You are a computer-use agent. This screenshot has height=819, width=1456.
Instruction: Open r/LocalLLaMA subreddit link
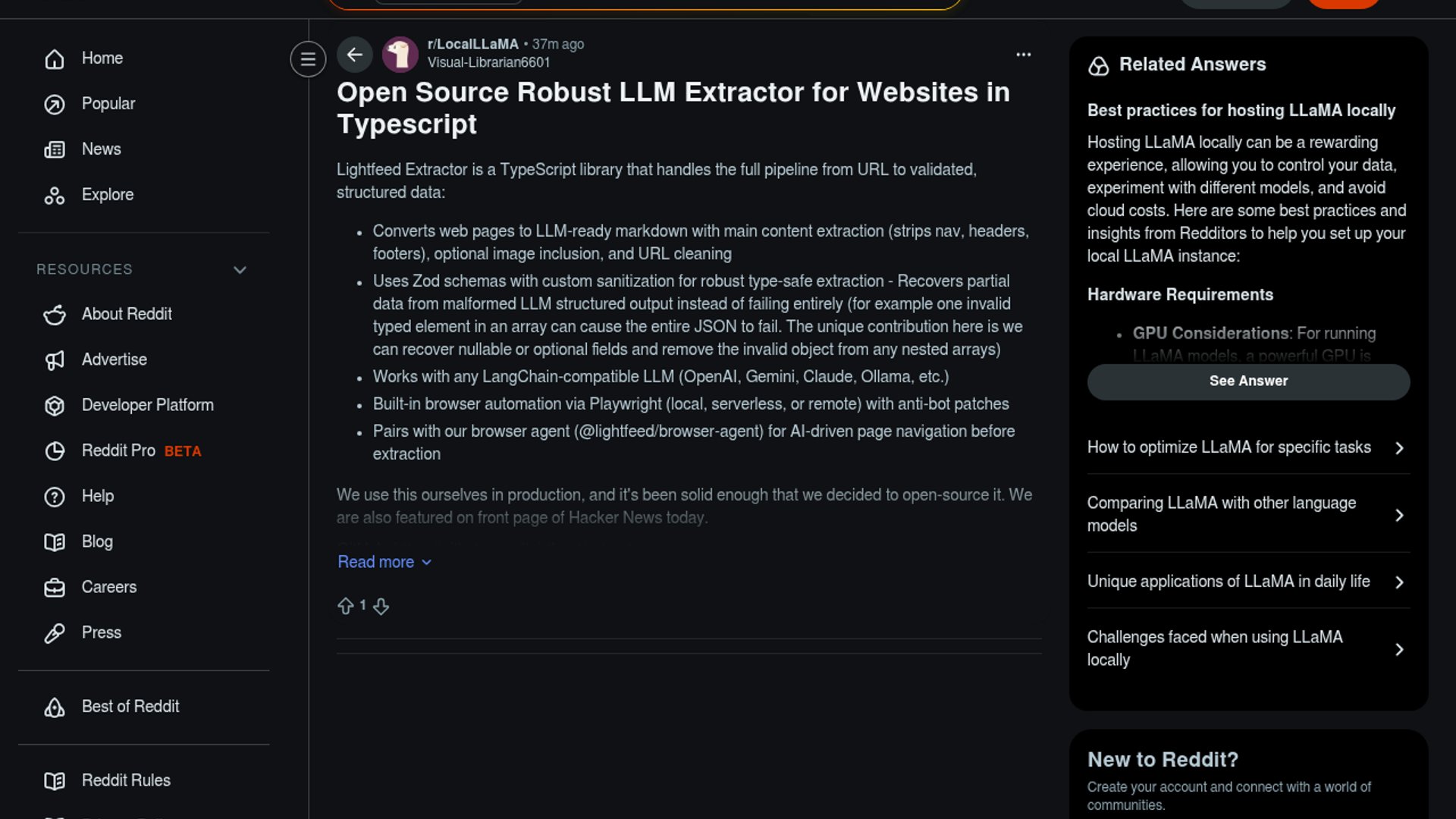point(472,44)
